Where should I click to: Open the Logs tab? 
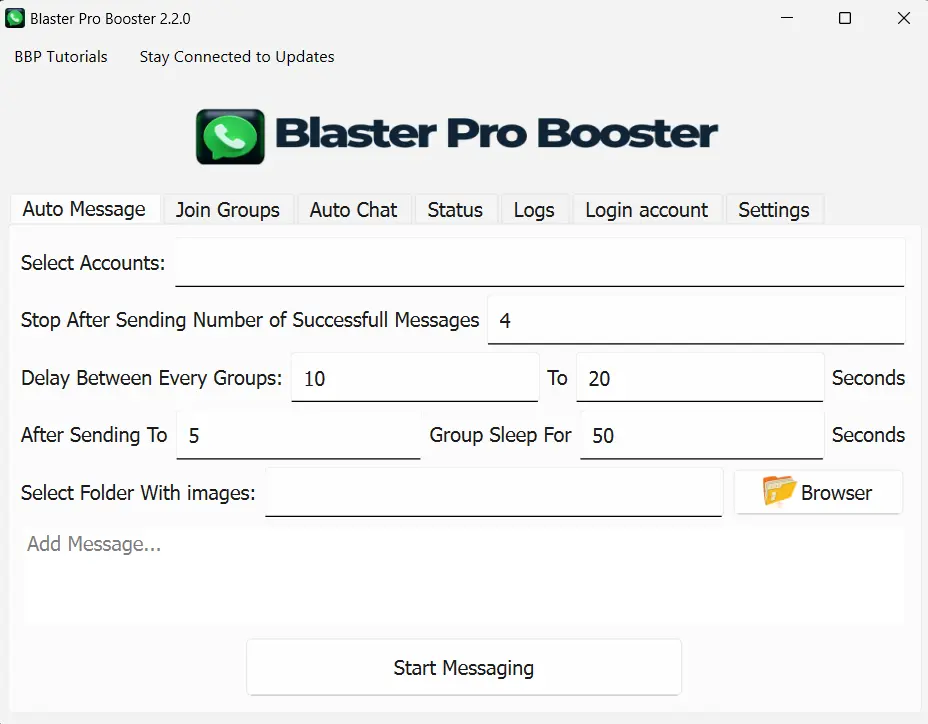(534, 210)
